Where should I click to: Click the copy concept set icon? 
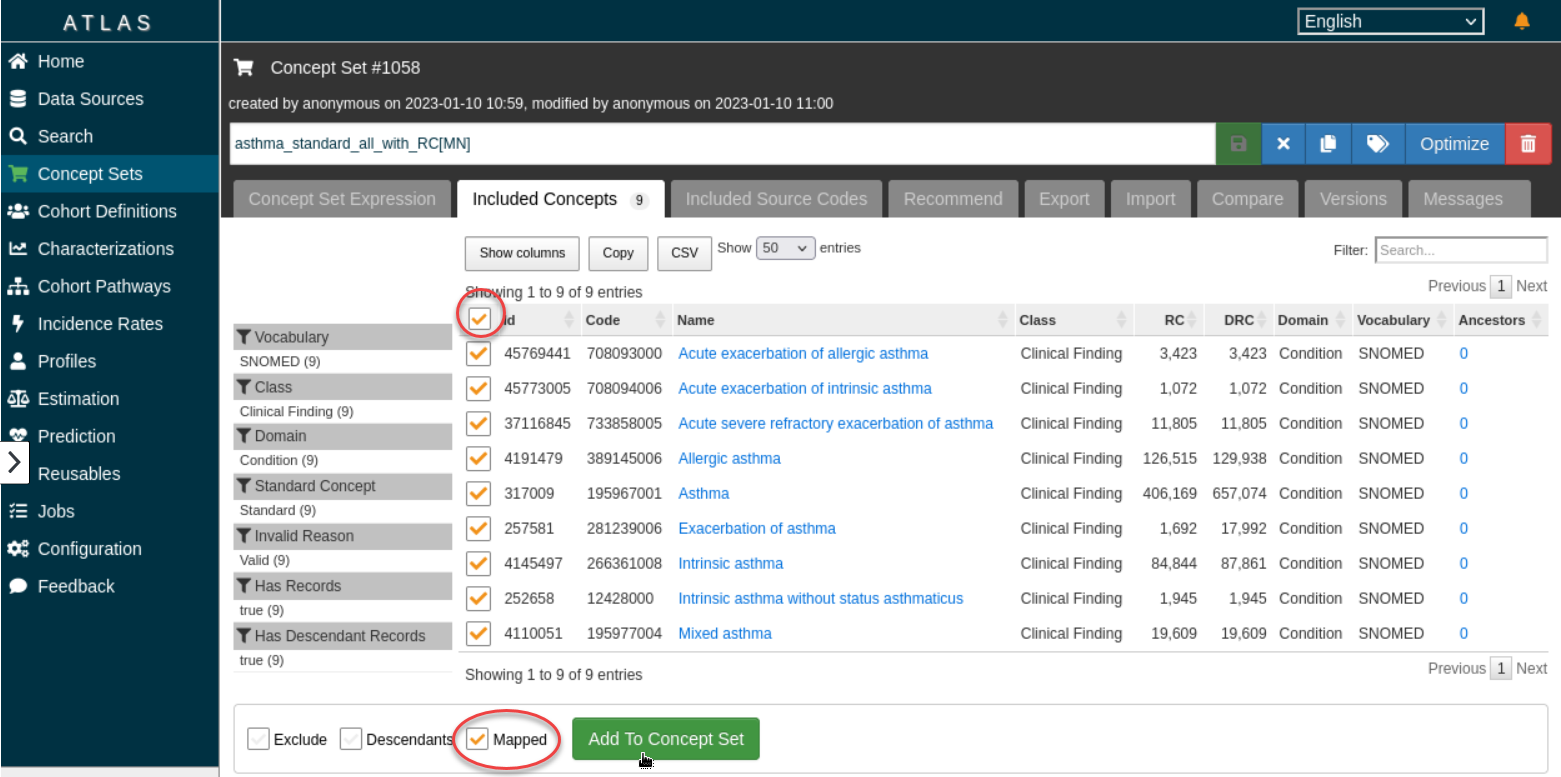[x=1328, y=144]
